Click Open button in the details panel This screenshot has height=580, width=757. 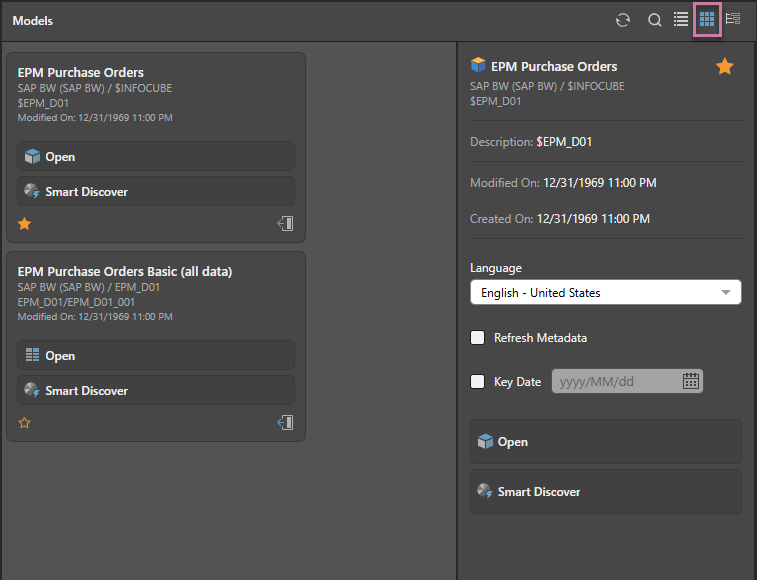(x=605, y=442)
